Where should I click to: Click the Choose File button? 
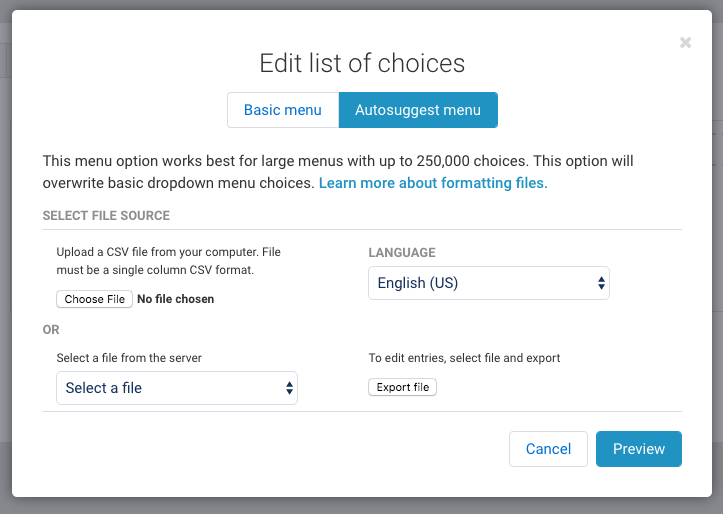[x=95, y=299]
